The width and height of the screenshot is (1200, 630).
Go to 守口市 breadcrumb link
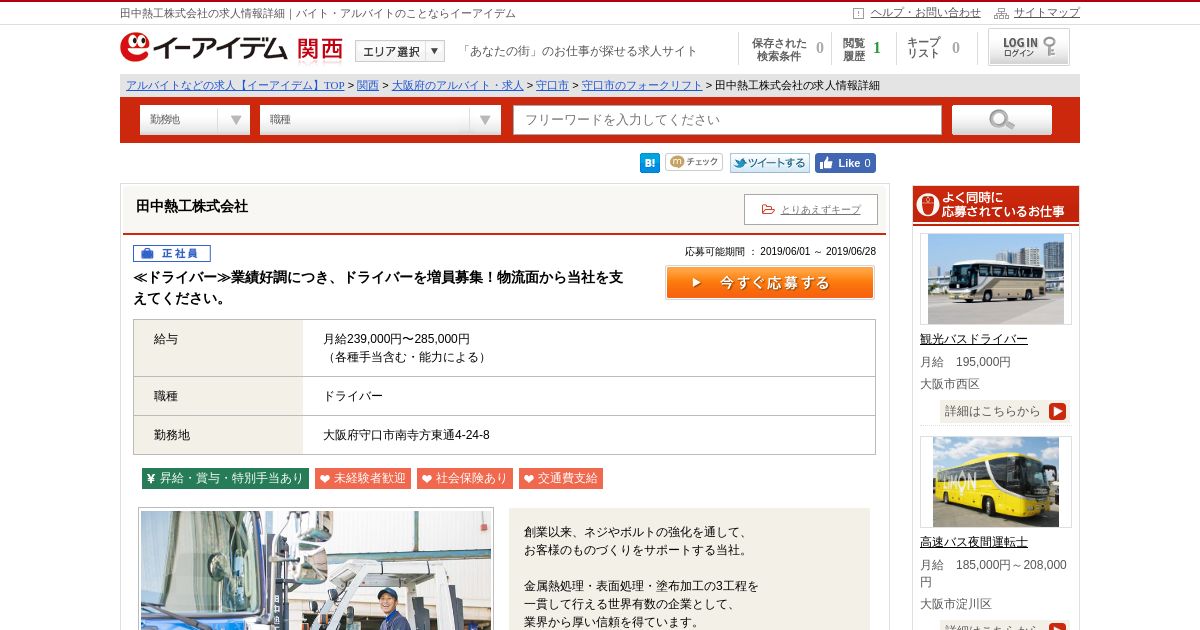pos(552,85)
